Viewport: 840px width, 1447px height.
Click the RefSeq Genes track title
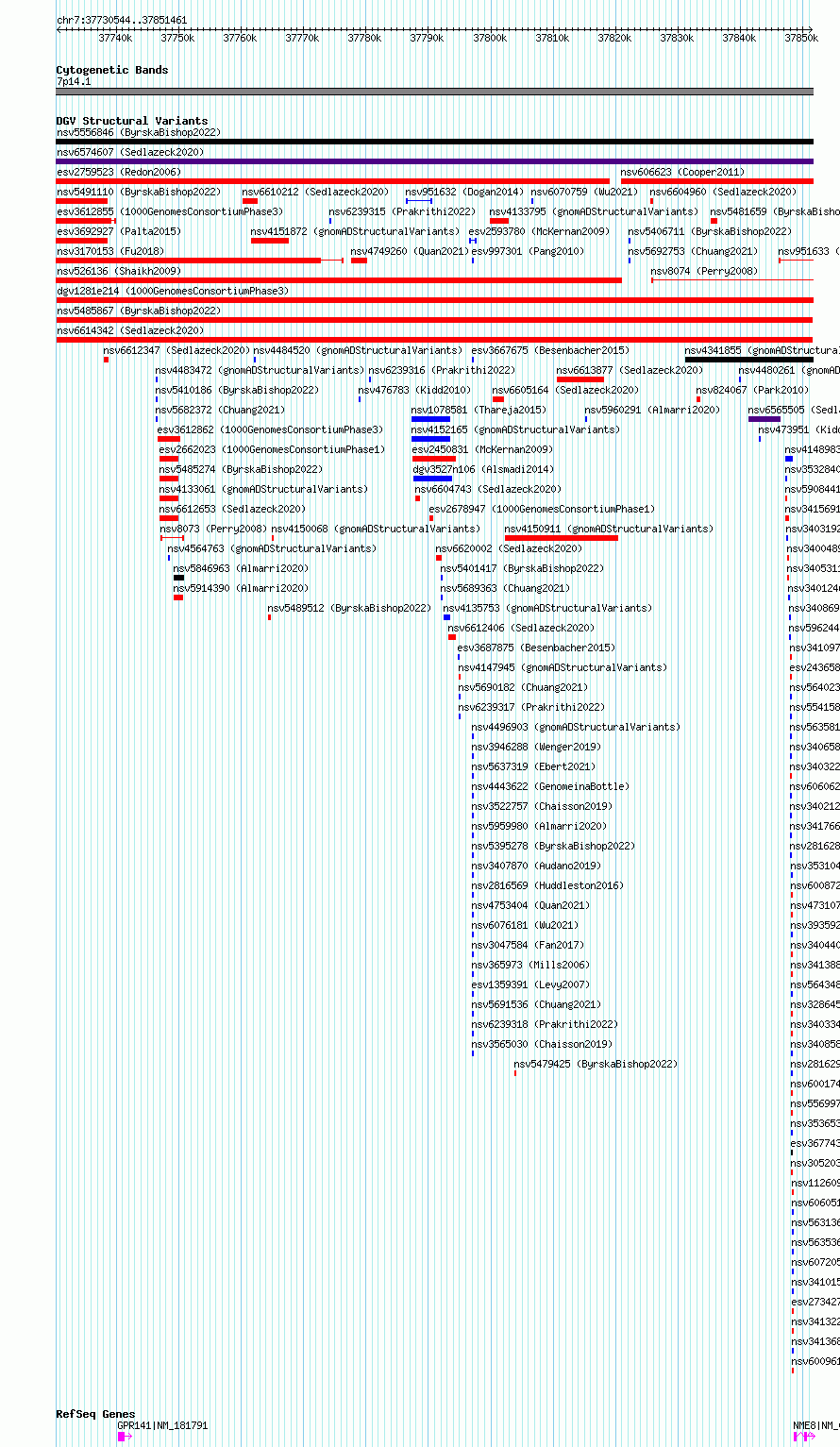95,1414
